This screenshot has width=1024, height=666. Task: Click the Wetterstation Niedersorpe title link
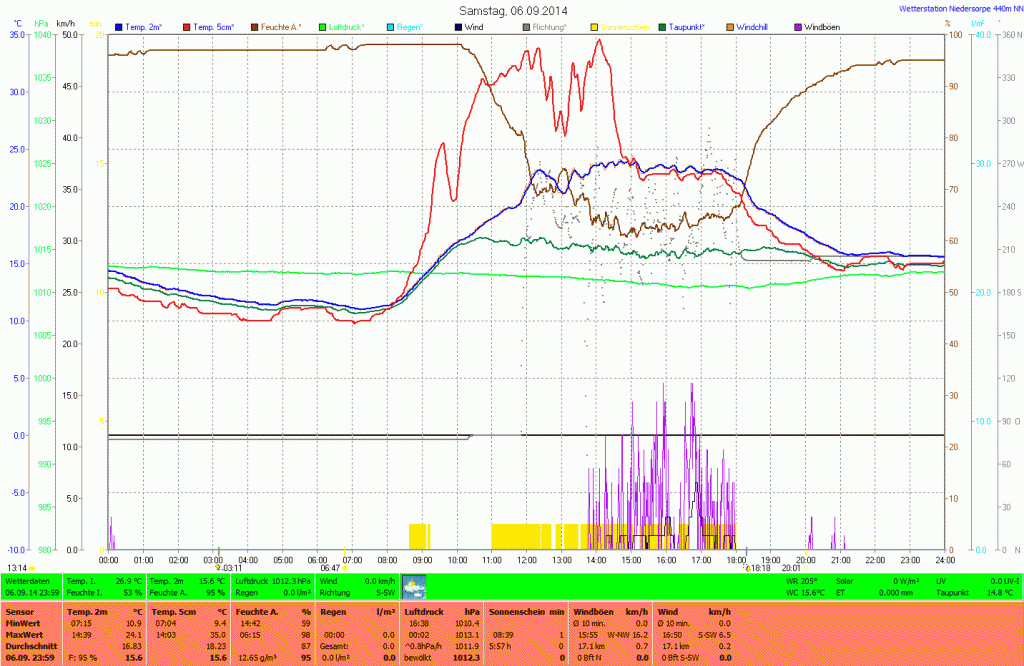coord(956,9)
